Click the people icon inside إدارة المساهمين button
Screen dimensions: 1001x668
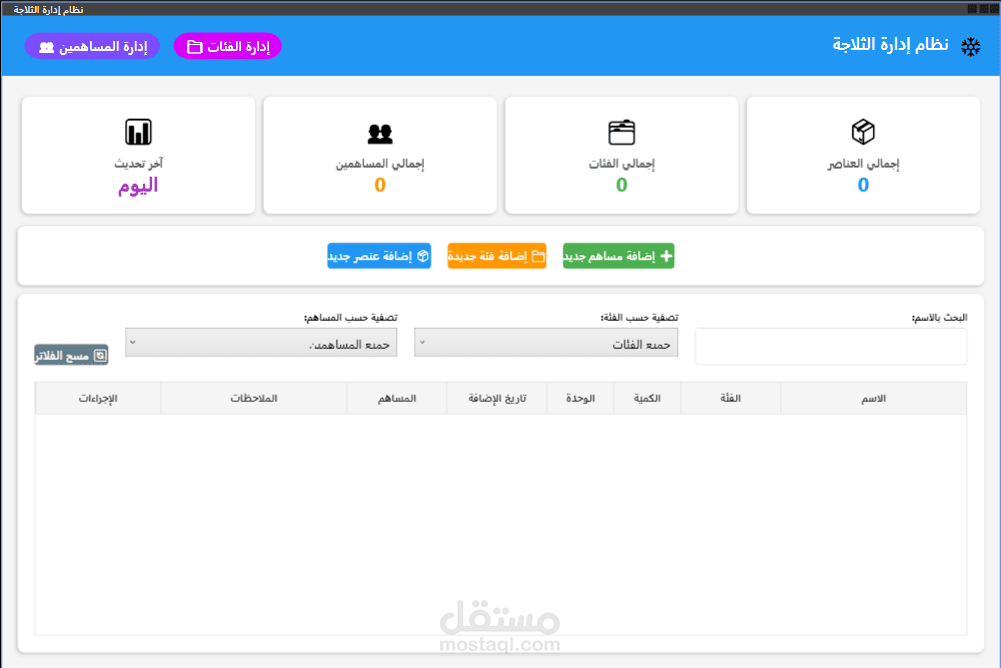47,47
